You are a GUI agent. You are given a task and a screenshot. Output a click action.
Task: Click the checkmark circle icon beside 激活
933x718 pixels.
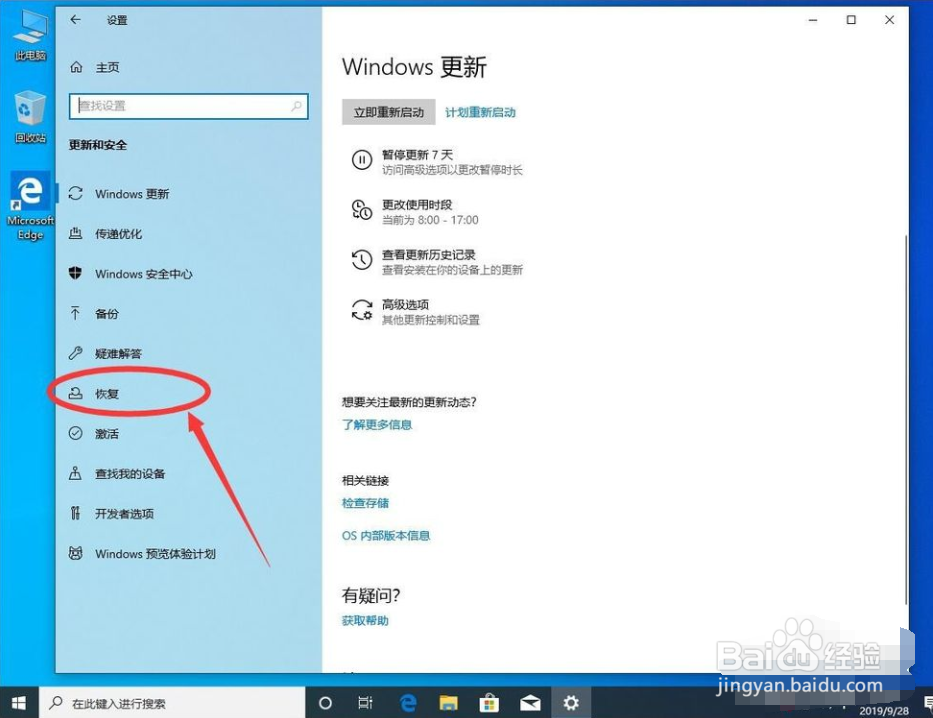pyautogui.click(x=76, y=433)
